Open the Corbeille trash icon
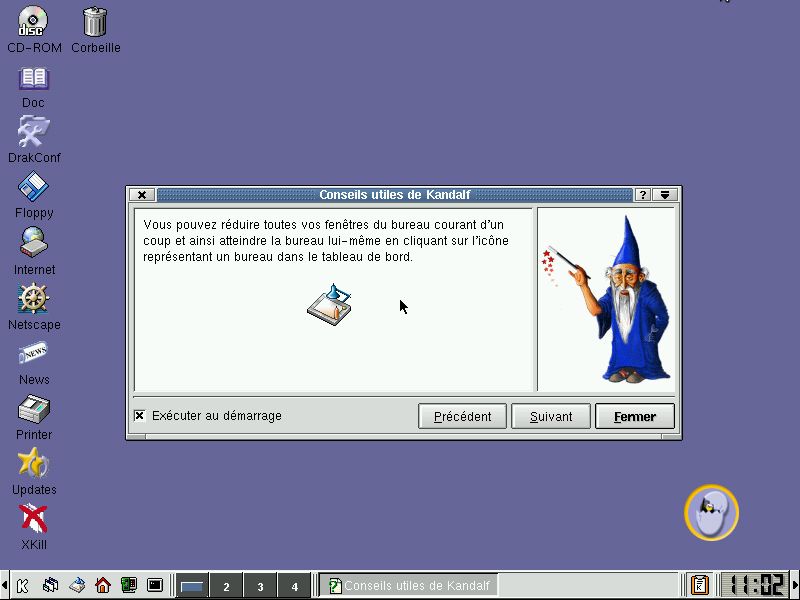This screenshot has height=600, width=800. [95, 22]
